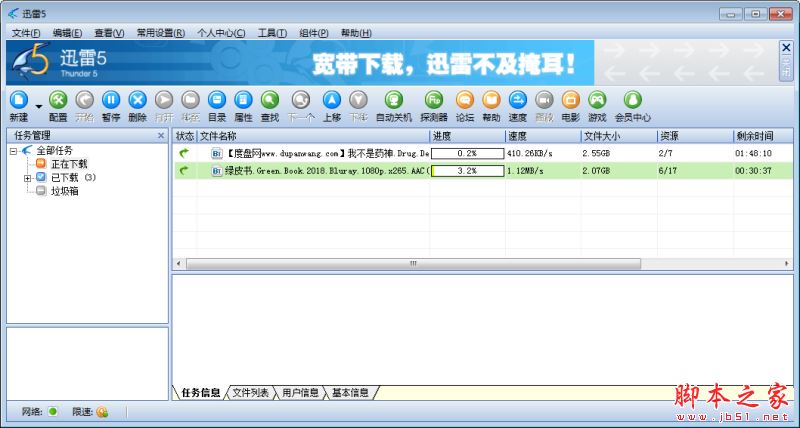800x428 pixels.
Task: Click the 3.2% progress bar
Action: pyautogui.click(x=467, y=171)
